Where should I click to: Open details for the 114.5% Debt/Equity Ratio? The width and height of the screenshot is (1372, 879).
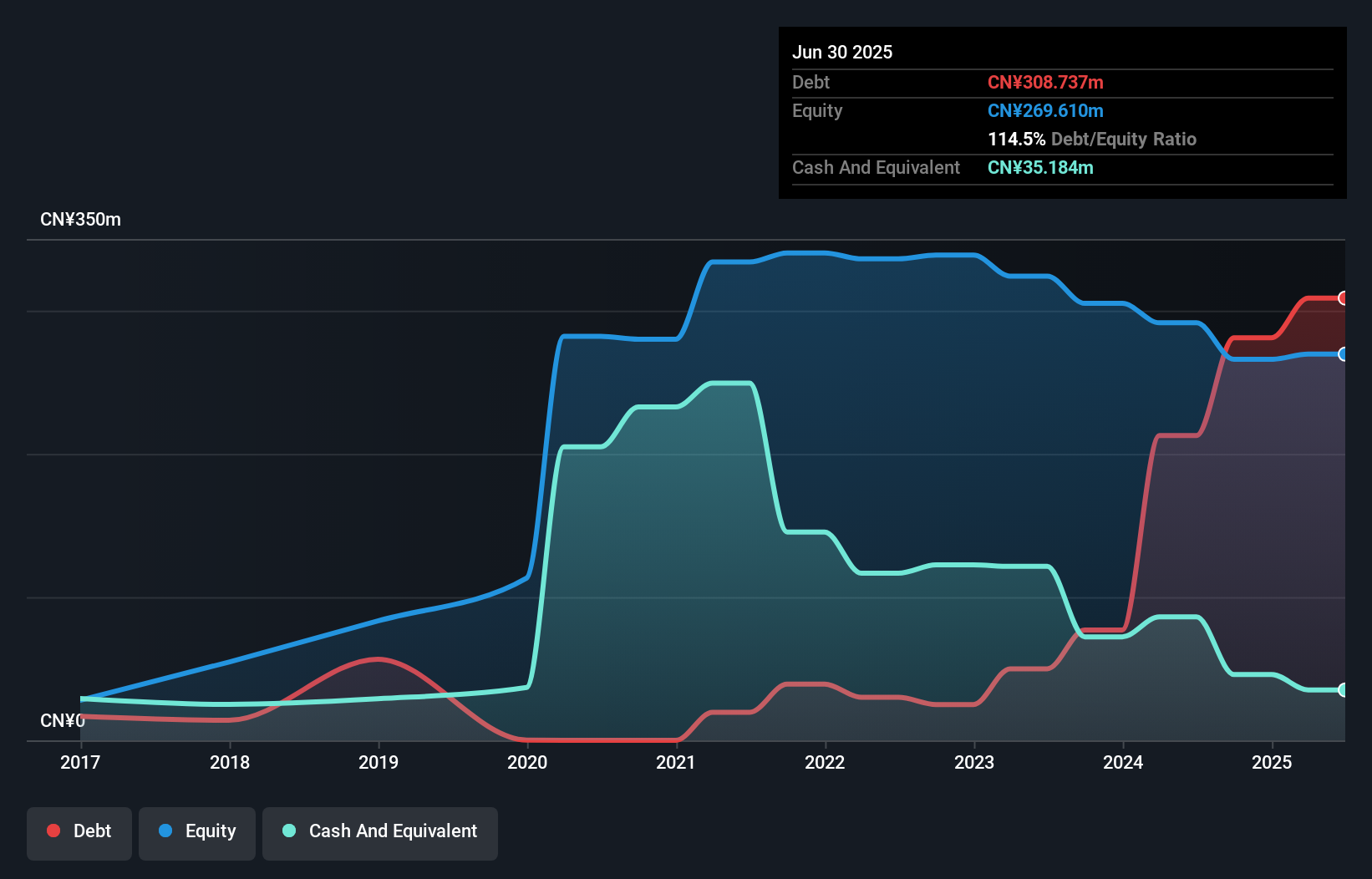click(1092, 139)
